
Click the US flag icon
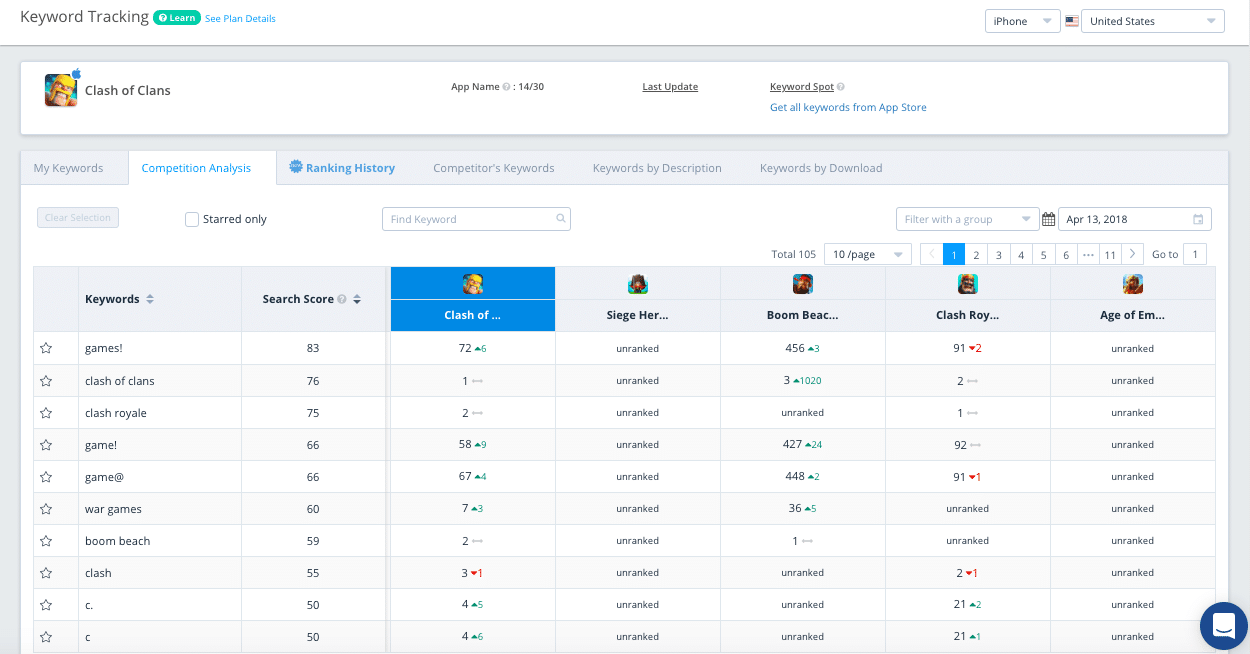coord(1071,21)
